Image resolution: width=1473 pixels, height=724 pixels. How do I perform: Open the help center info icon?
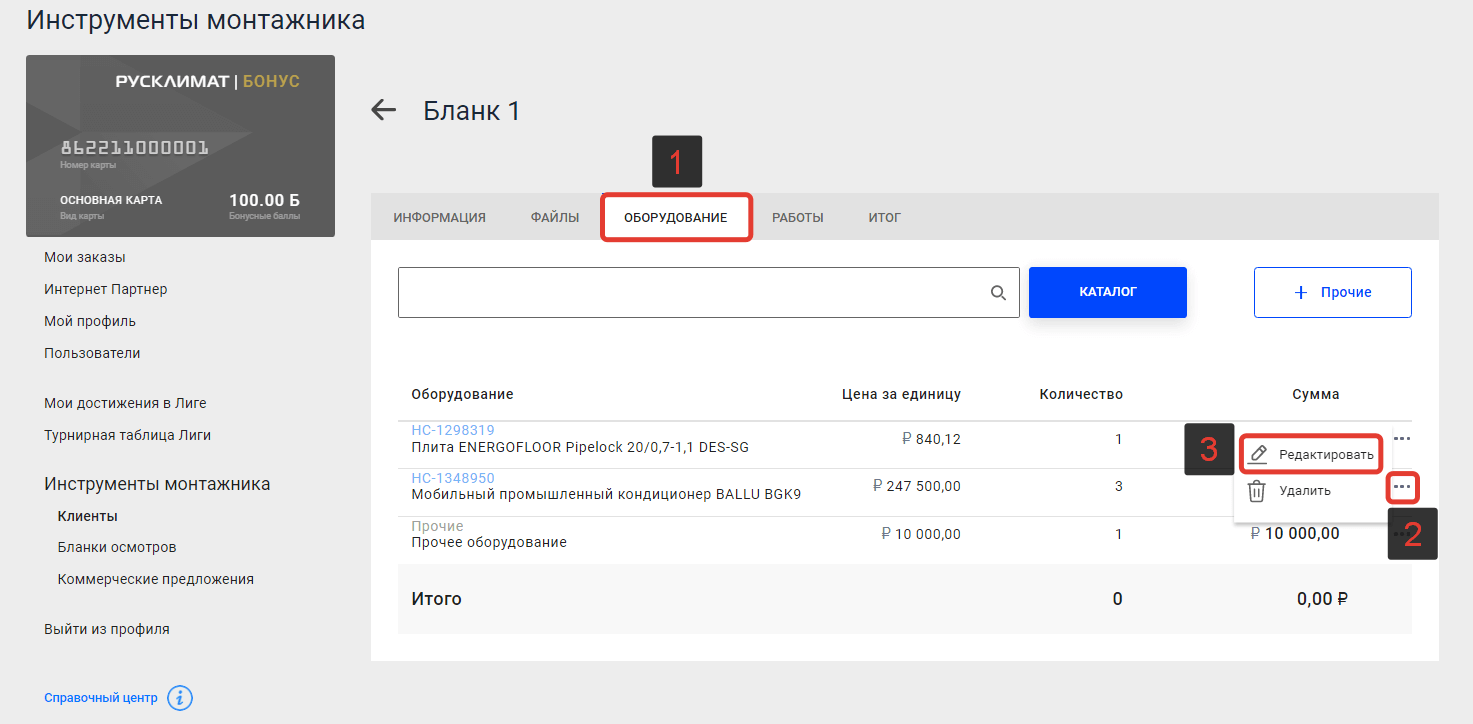tap(180, 698)
